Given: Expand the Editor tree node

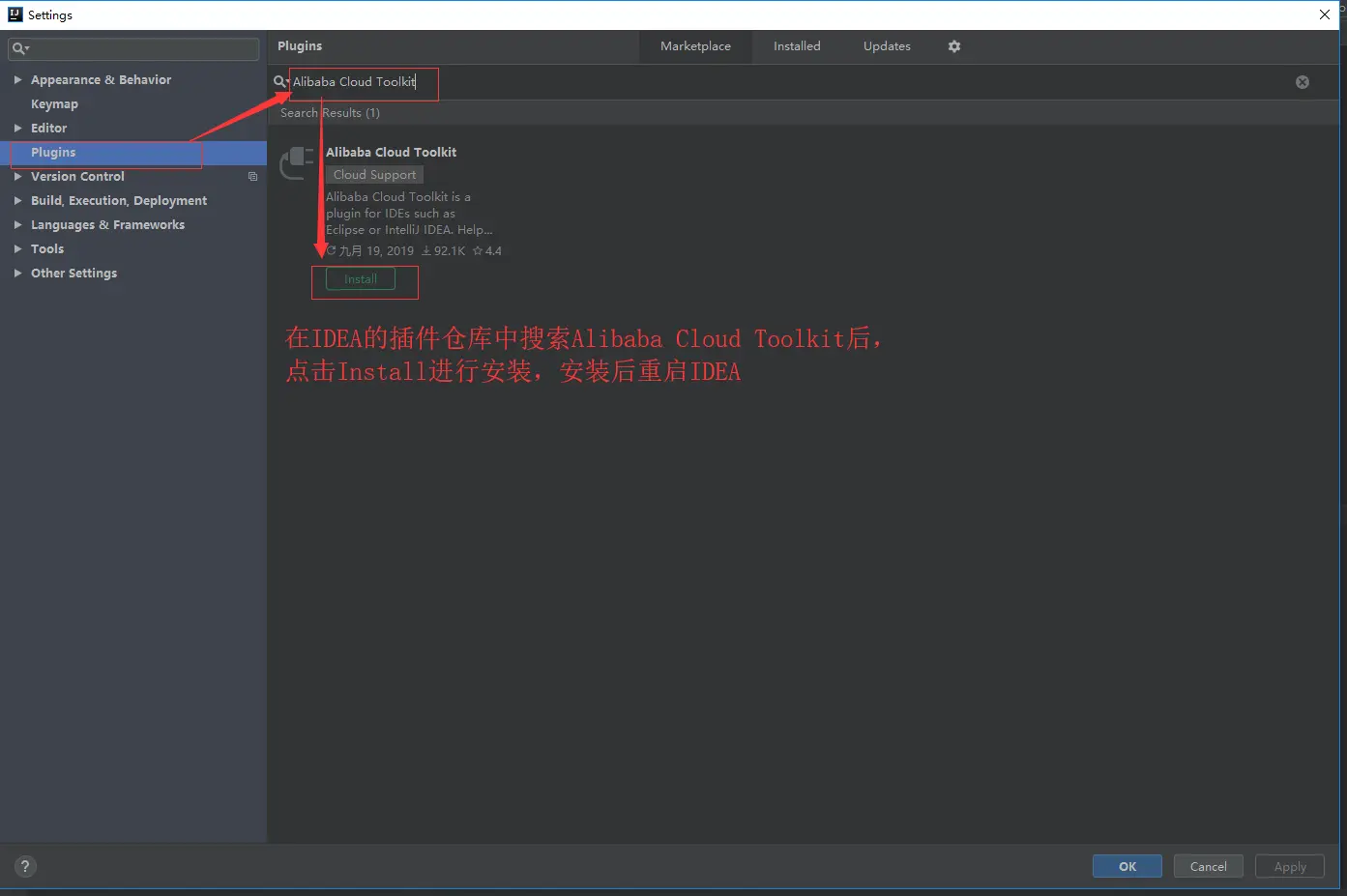Looking at the screenshot, I should tap(17, 129).
